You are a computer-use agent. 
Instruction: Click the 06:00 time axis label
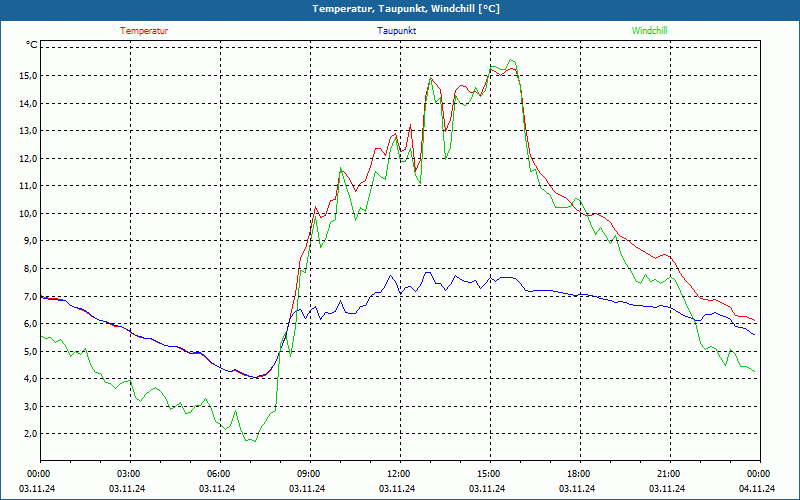[x=219, y=474]
